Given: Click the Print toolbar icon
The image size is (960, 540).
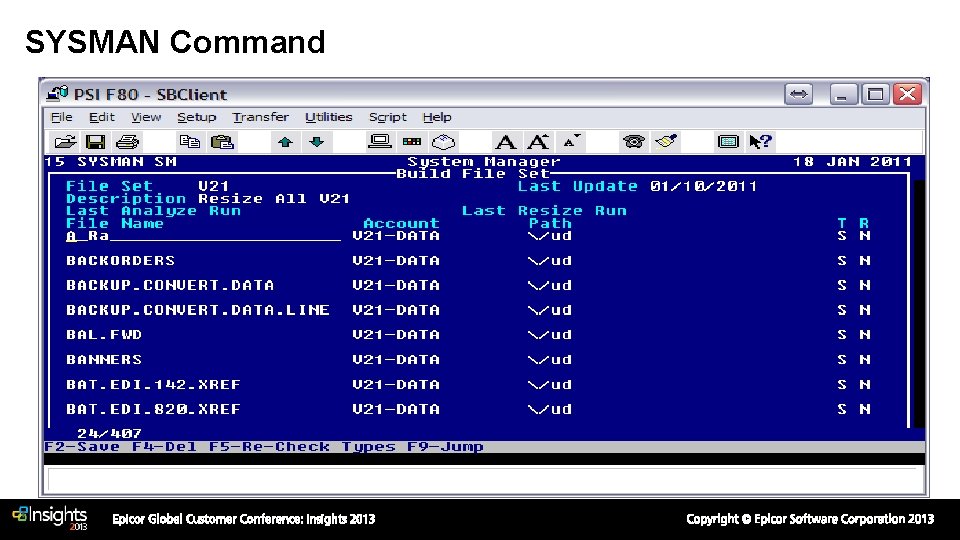Looking at the screenshot, I should point(127,142).
